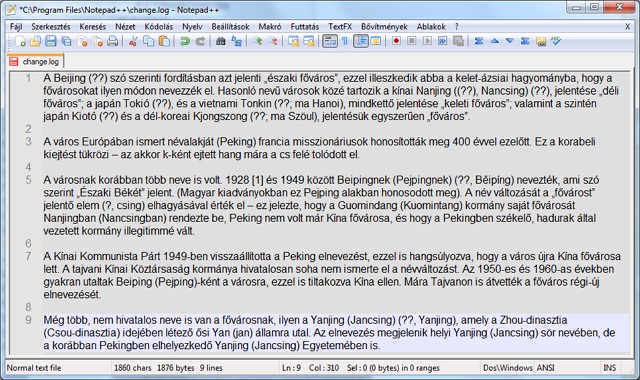
Task: Open the Bővítmények menu
Action: [384, 27]
